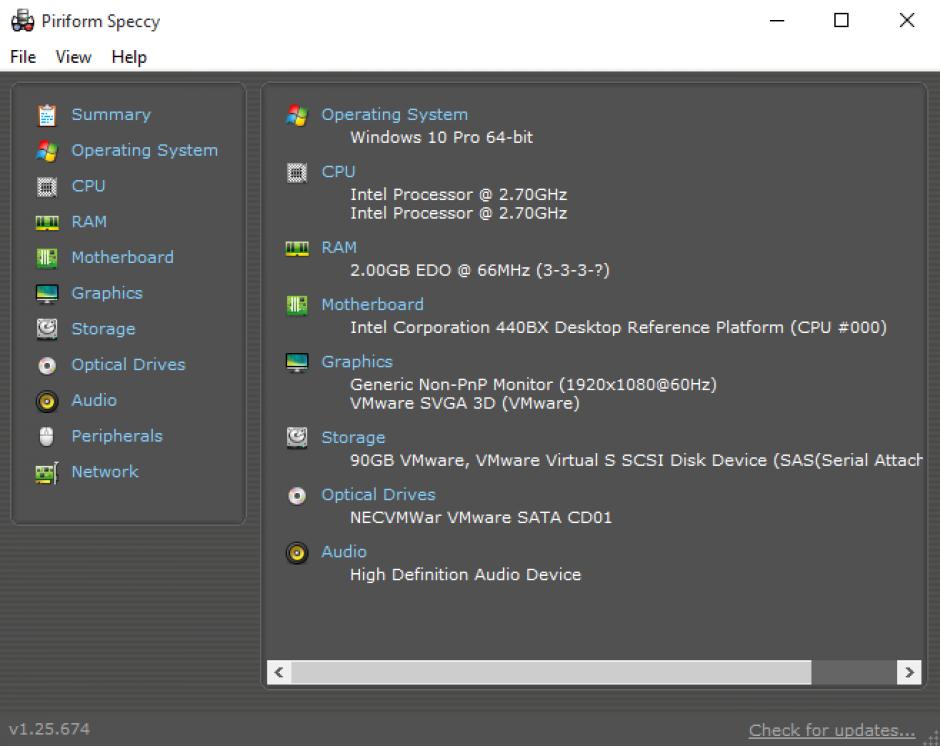
Task: Click the Motherboard heading link in summary
Action: coord(372,305)
